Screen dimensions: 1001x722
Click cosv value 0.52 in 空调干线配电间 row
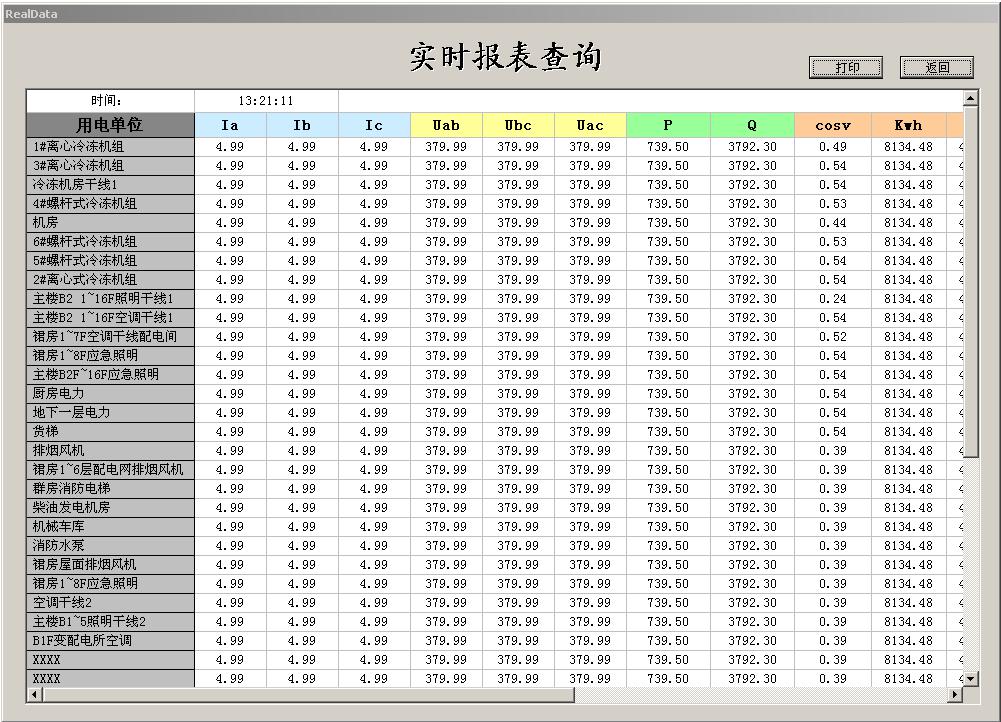pos(833,337)
